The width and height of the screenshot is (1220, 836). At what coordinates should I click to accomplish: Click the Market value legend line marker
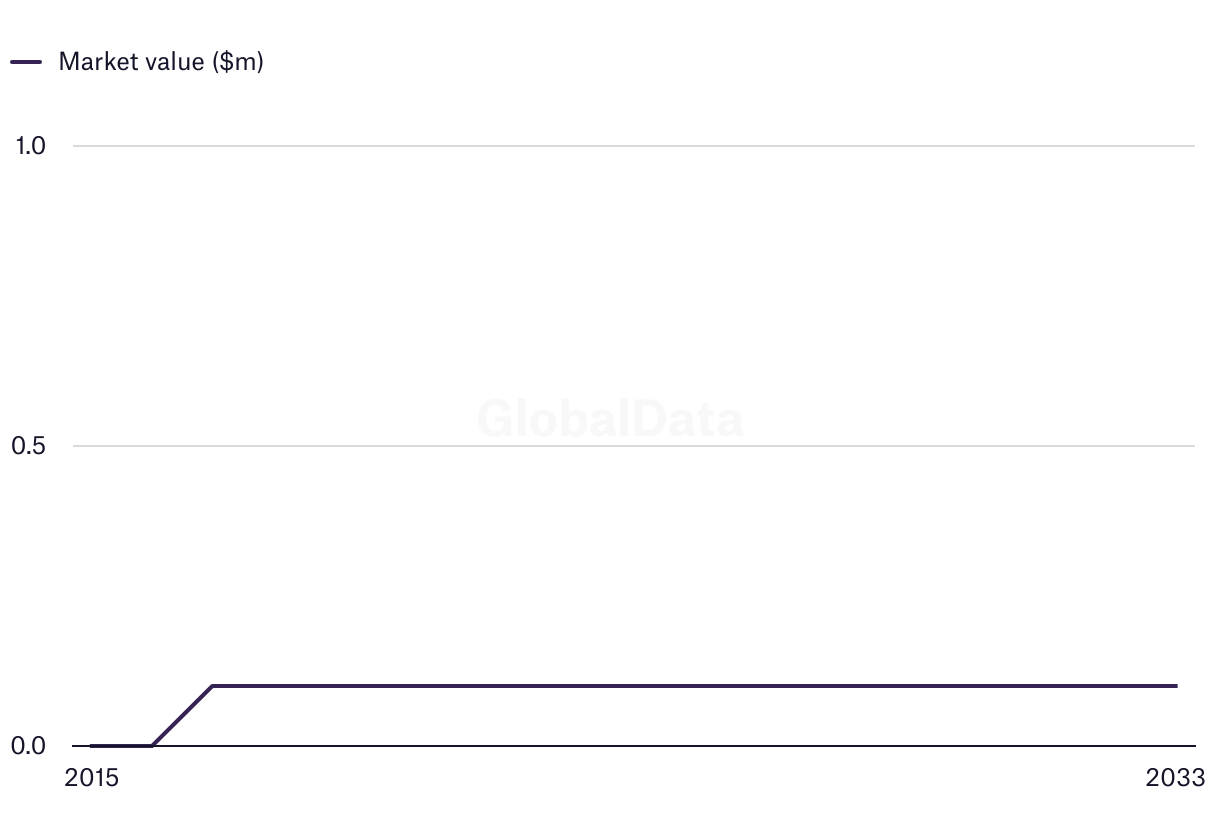pyautogui.click(x=26, y=62)
